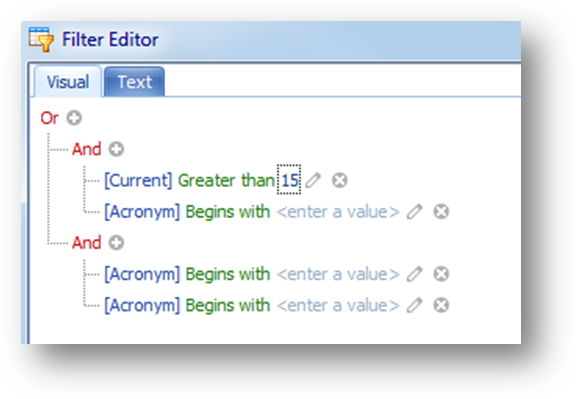
Task: Remove the Current Greater than condition
Action: click(x=339, y=180)
